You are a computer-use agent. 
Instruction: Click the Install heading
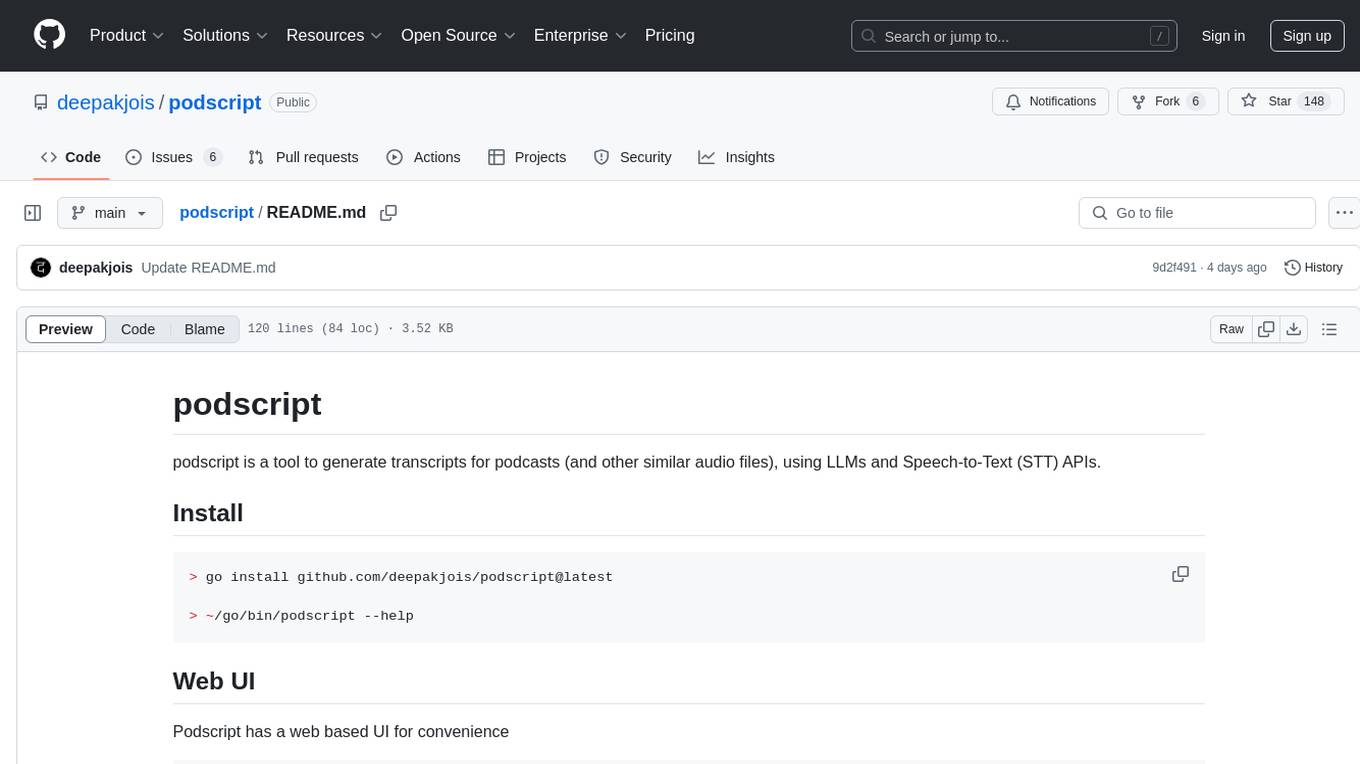(x=208, y=513)
